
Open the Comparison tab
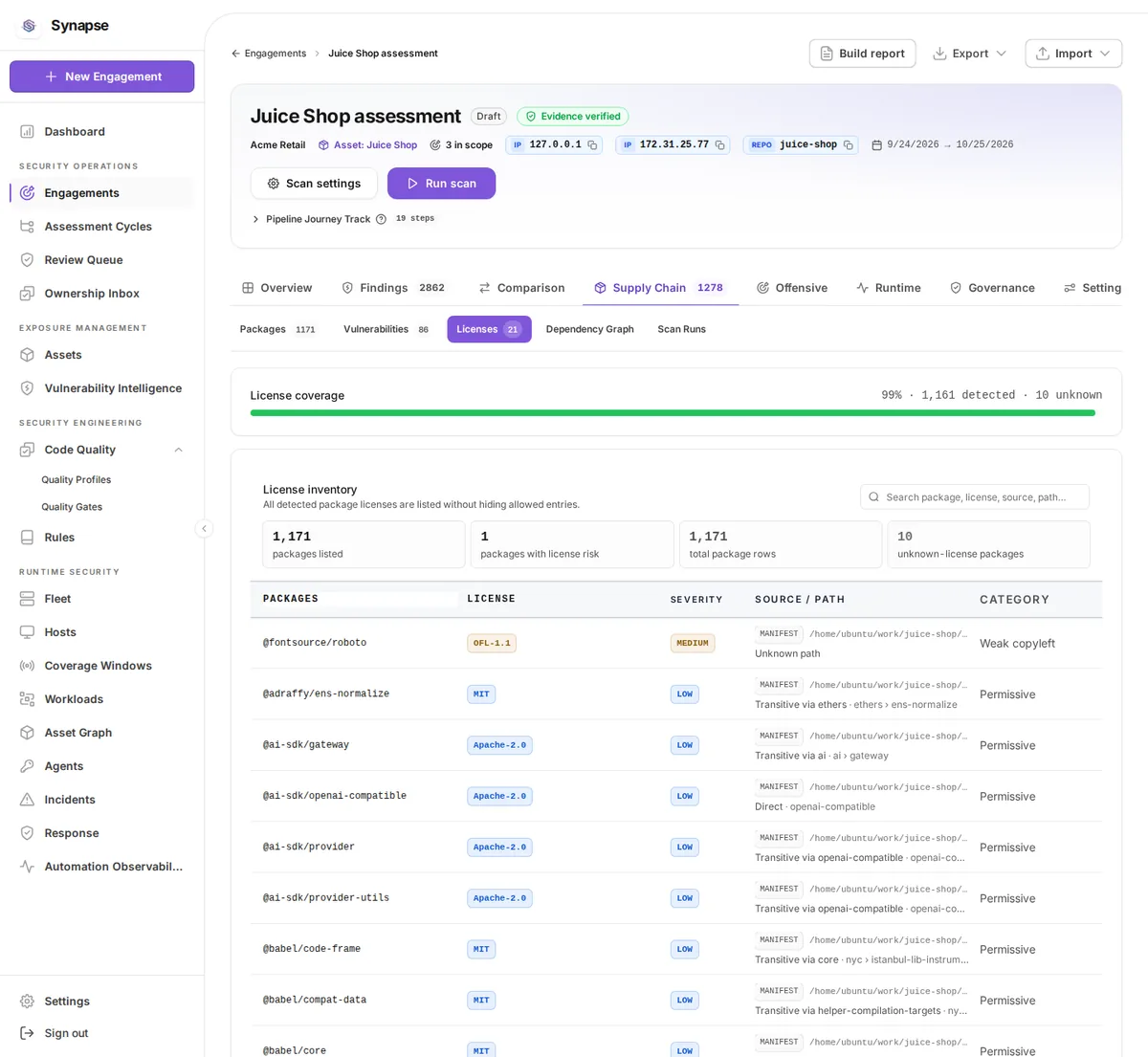(521, 287)
